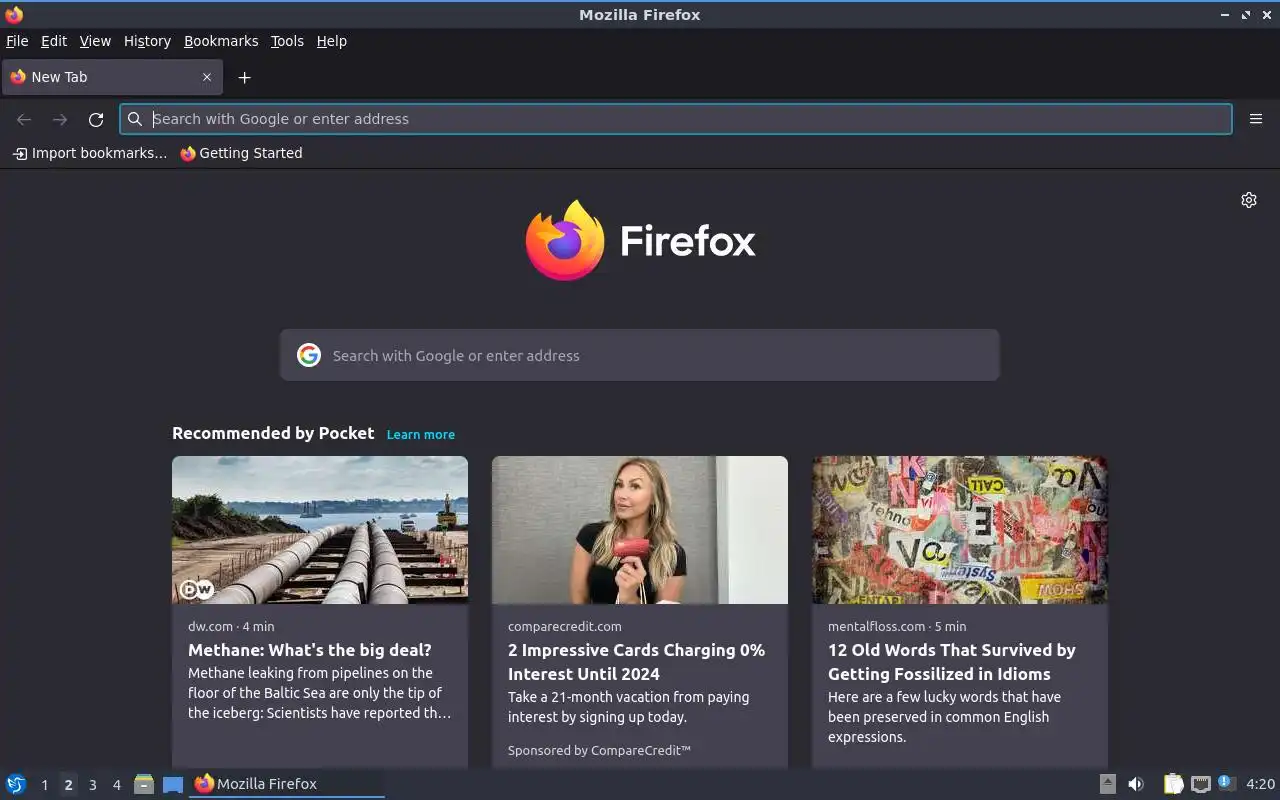Maximize the Firefox window
Viewport: 1280px width, 800px height.
pos(1246,15)
